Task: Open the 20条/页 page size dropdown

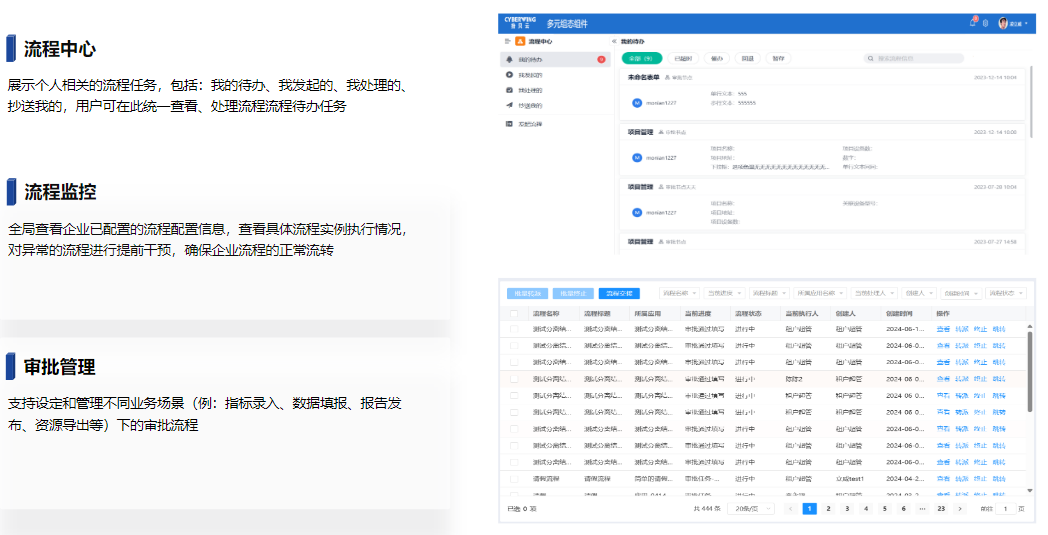Action: point(747,509)
